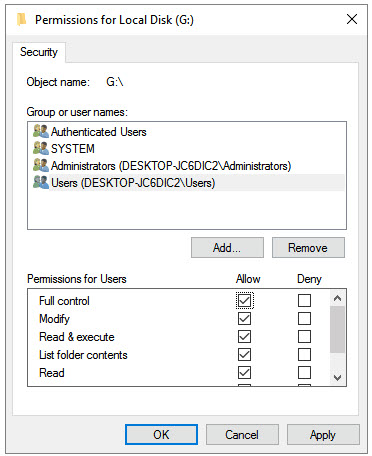Image resolution: width=372 pixels, height=456 pixels.
Task: Click the Authenticated Users group icon
Action: 41,131
